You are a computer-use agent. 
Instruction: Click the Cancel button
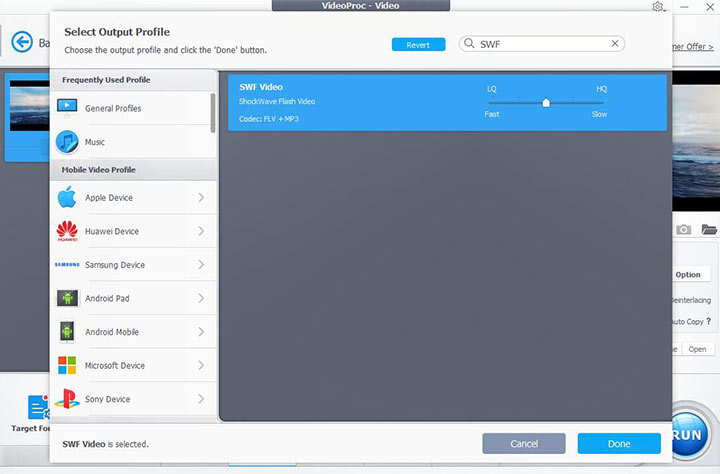point(524,444)
